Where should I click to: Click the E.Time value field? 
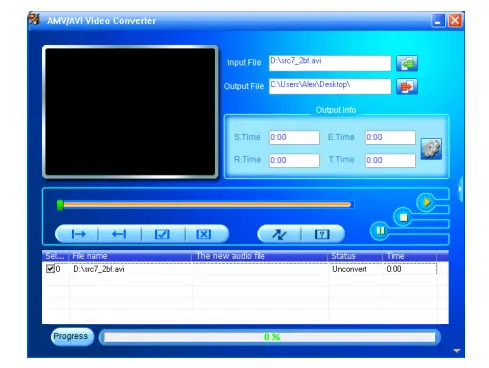point(390,137)
